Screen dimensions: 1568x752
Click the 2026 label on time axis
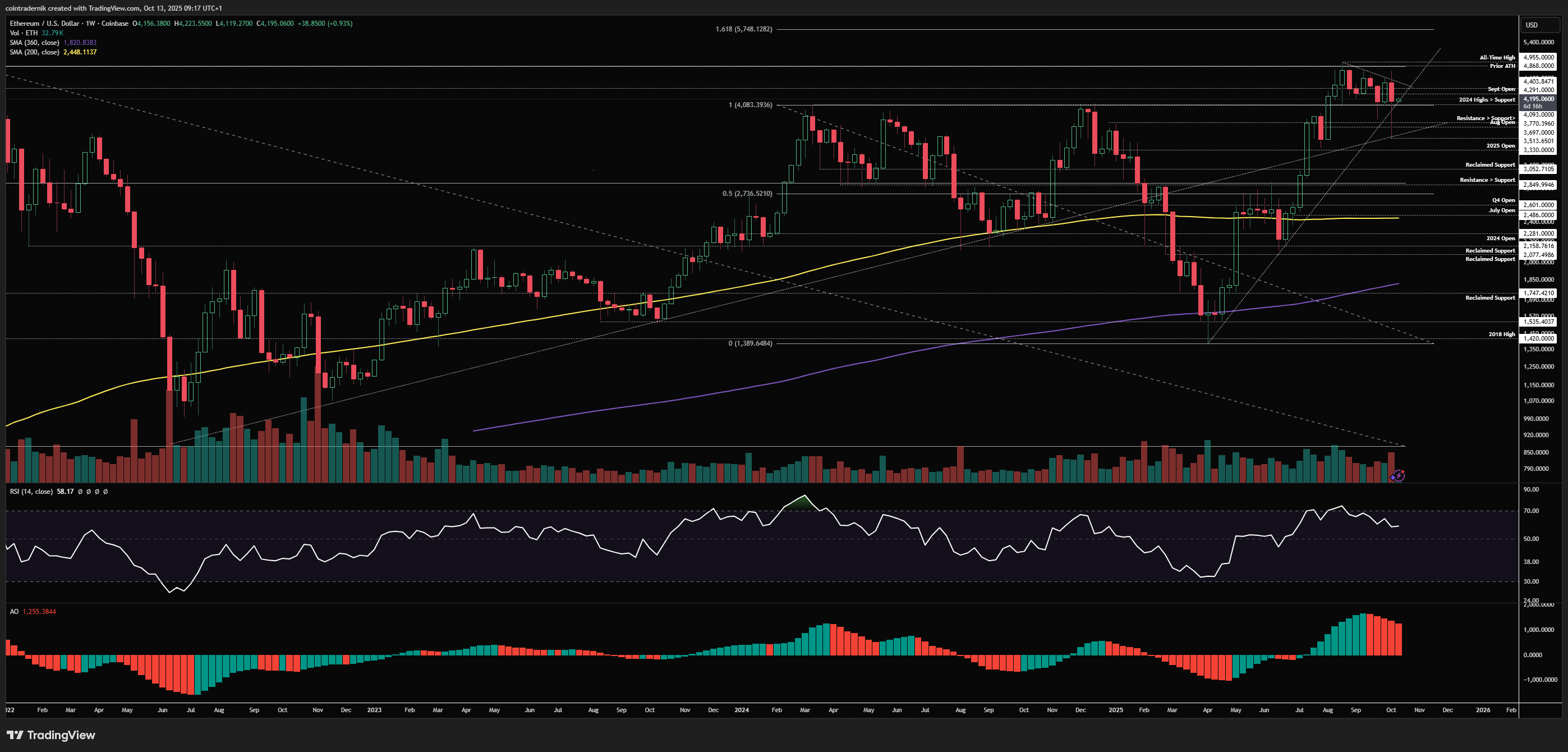coord(1483,710)
